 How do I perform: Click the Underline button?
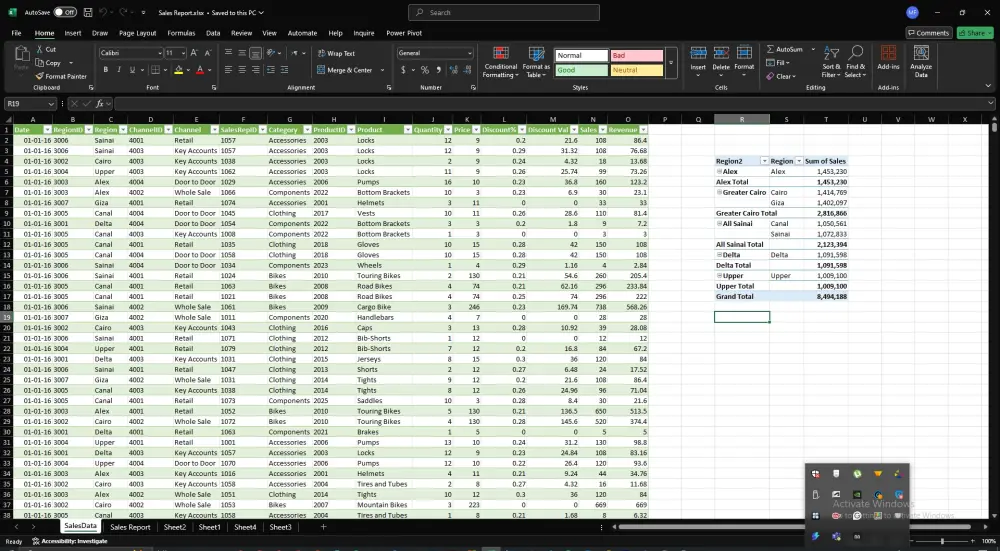click(x=132, y=70)
